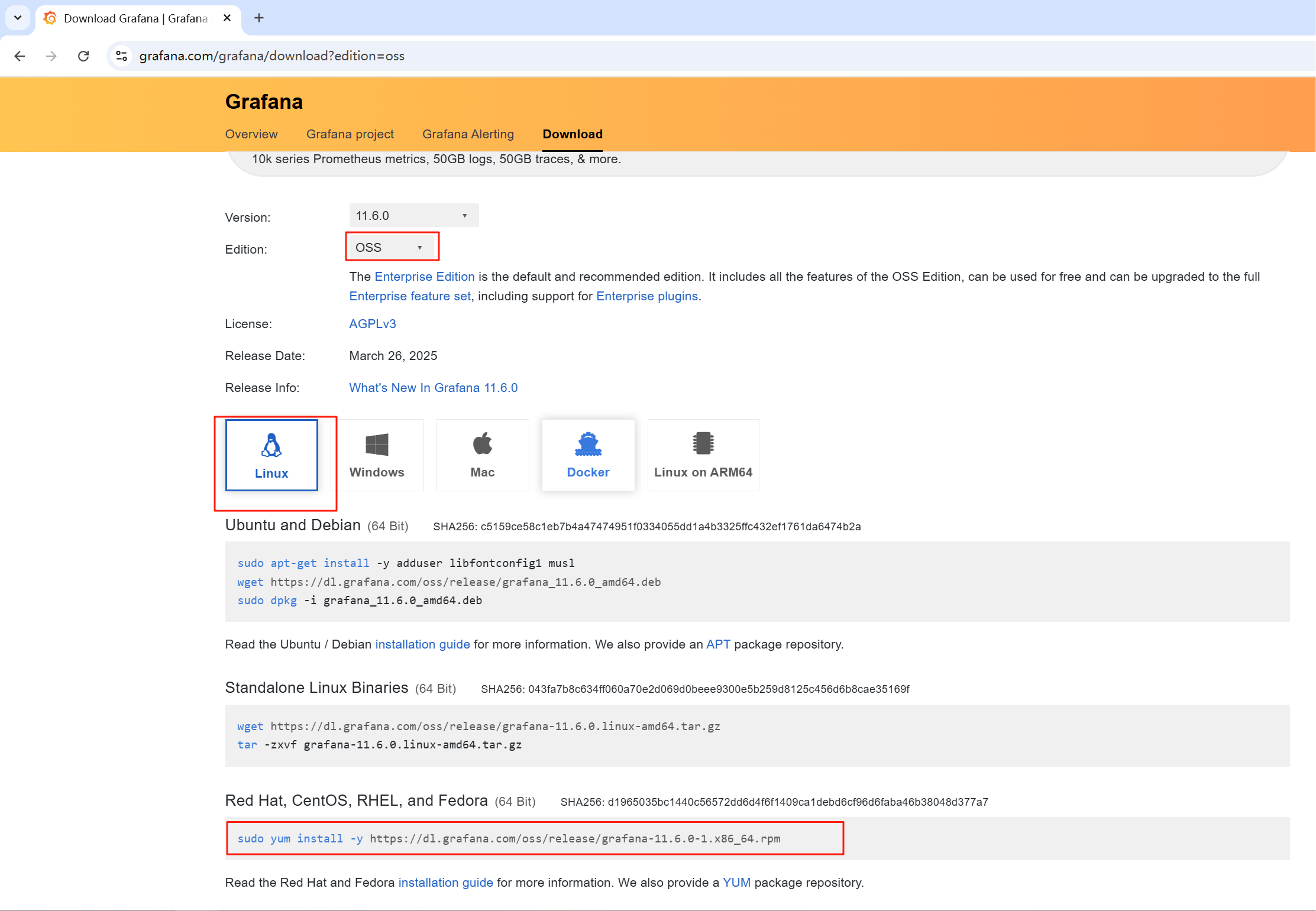Follow the Enterprise Edition link
Image resolution: width=1316 pixels, height=911 pixels.
tap(424, 277)
